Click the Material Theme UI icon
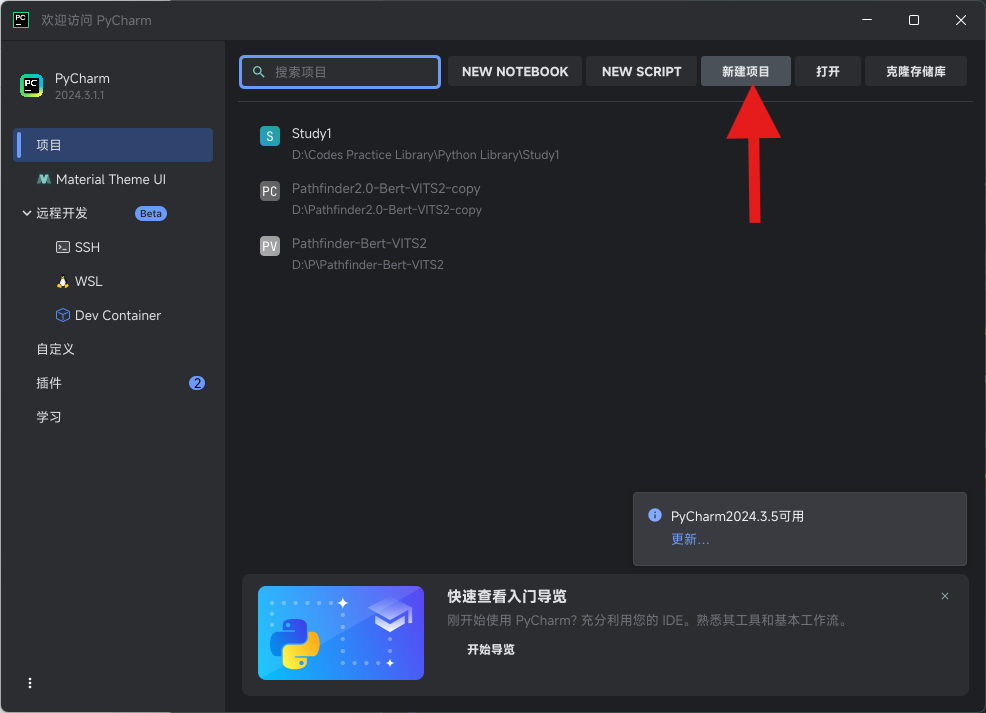The image size is (986, 713). click(x=43, y=179)
